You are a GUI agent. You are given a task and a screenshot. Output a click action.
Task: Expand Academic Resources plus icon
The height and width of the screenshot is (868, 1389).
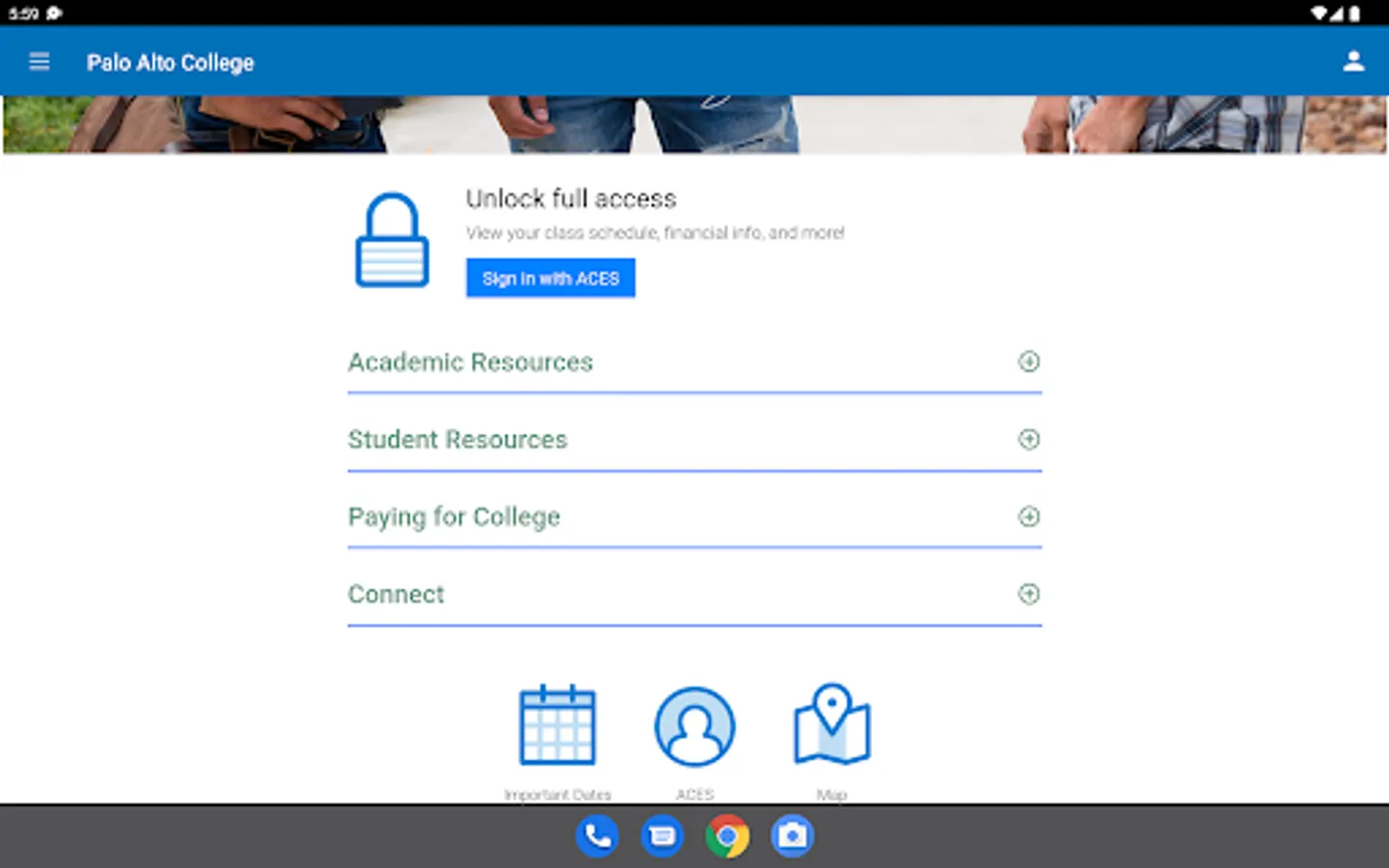click(x=1029, y=362)
